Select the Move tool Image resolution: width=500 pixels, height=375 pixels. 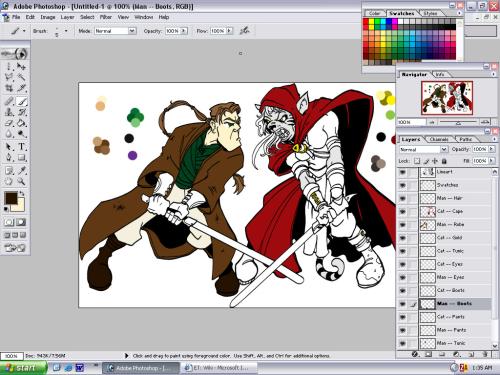tap(21, 66)
